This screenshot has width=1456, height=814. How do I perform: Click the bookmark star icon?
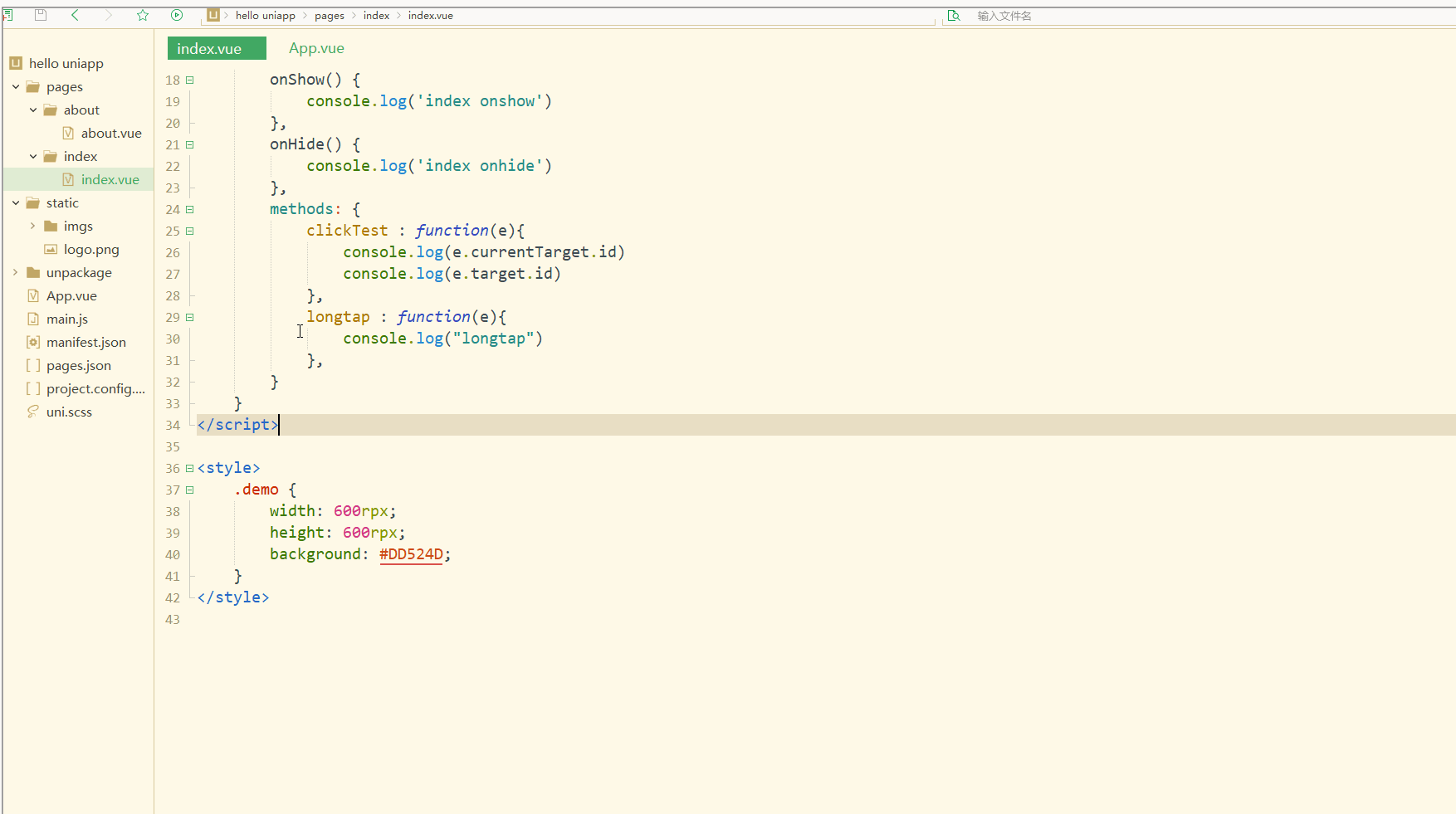pyautogui.click(x=143, y=15)
